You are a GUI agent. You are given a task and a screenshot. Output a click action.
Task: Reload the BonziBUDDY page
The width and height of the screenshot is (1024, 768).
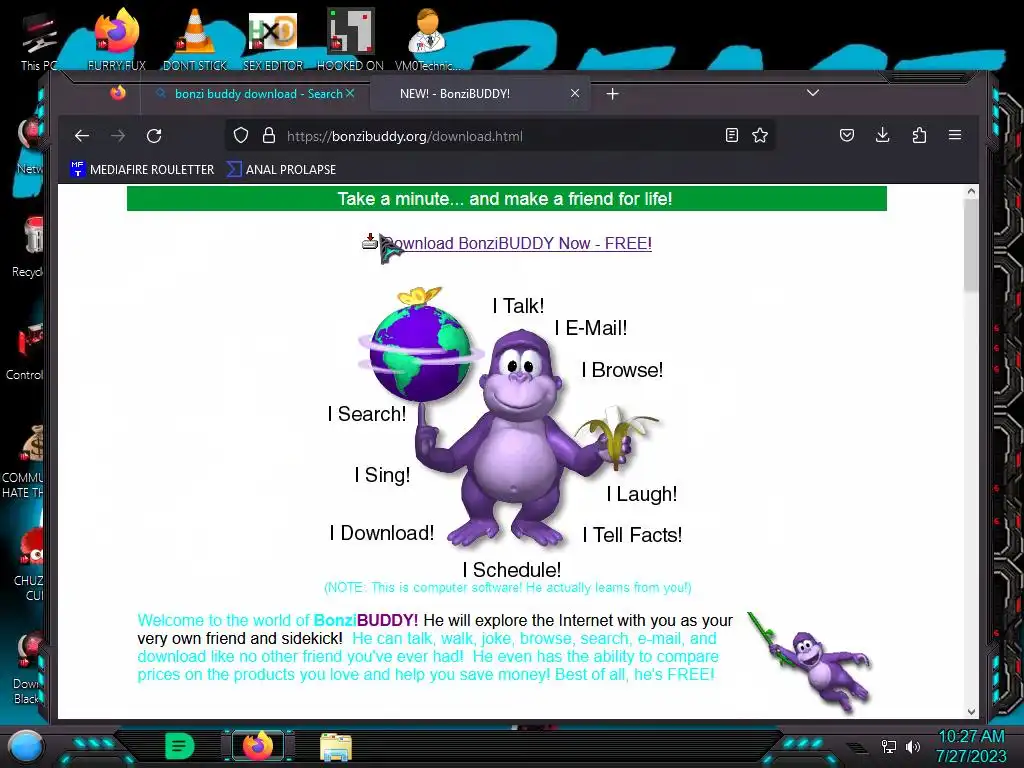[x=154, y=136]
